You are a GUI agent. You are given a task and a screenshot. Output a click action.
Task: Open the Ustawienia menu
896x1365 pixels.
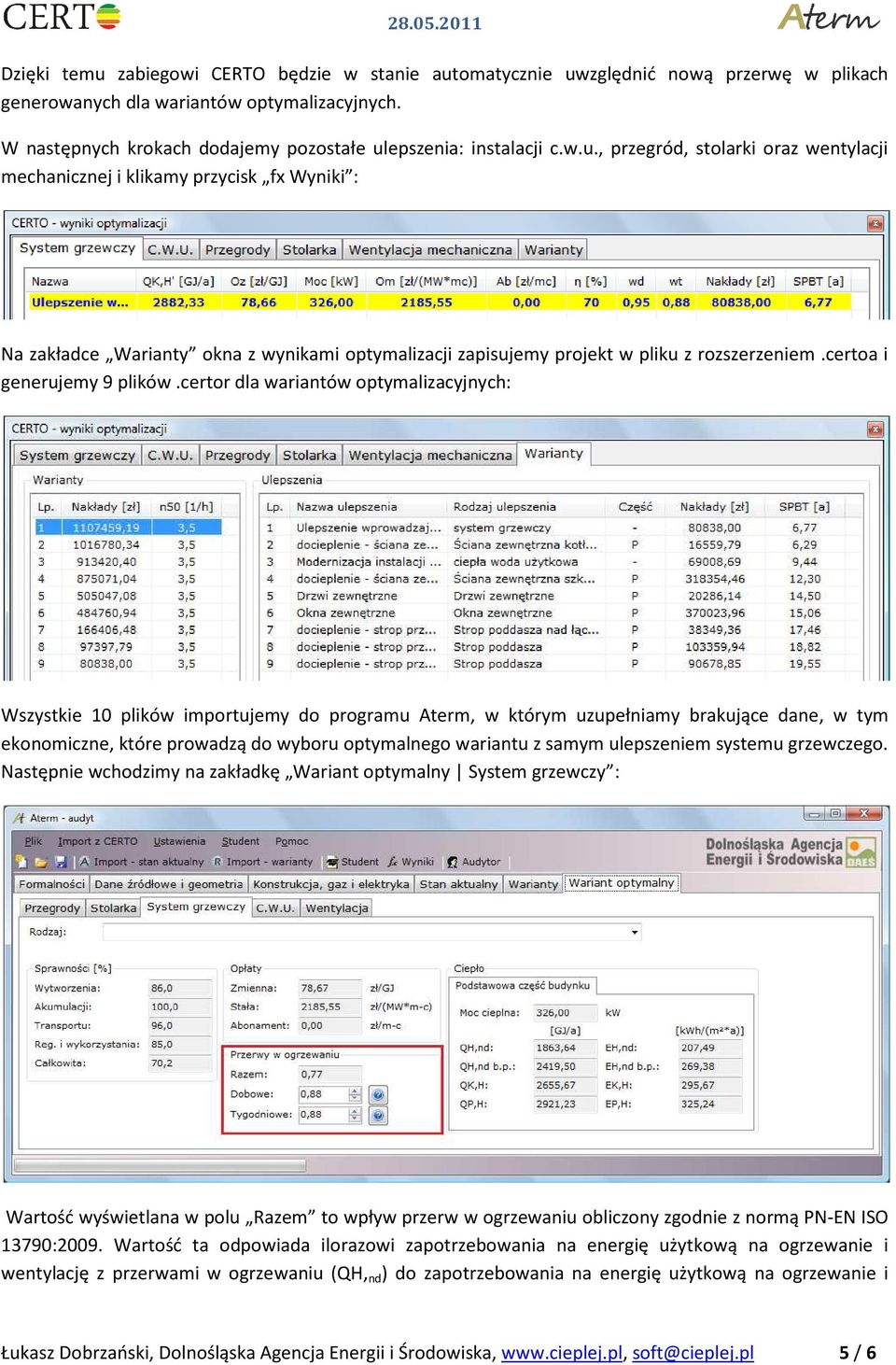(x=179, y=841)
